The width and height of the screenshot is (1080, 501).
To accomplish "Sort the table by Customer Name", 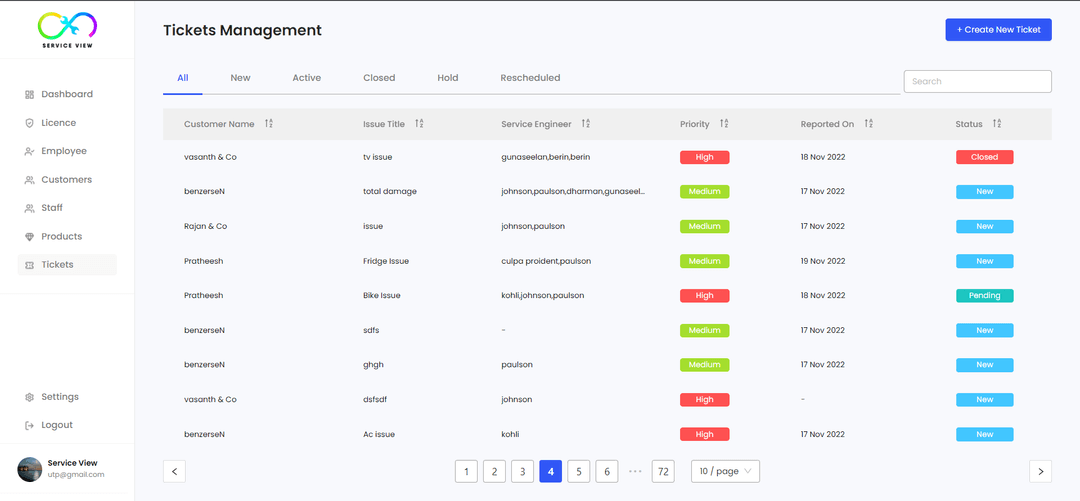I will coord(269,124).
